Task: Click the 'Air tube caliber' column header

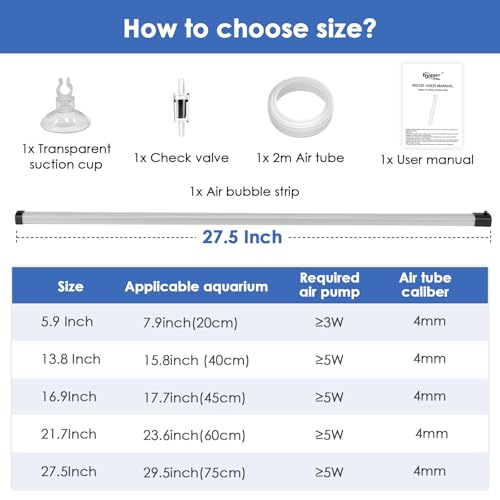Action: point(425,285)
